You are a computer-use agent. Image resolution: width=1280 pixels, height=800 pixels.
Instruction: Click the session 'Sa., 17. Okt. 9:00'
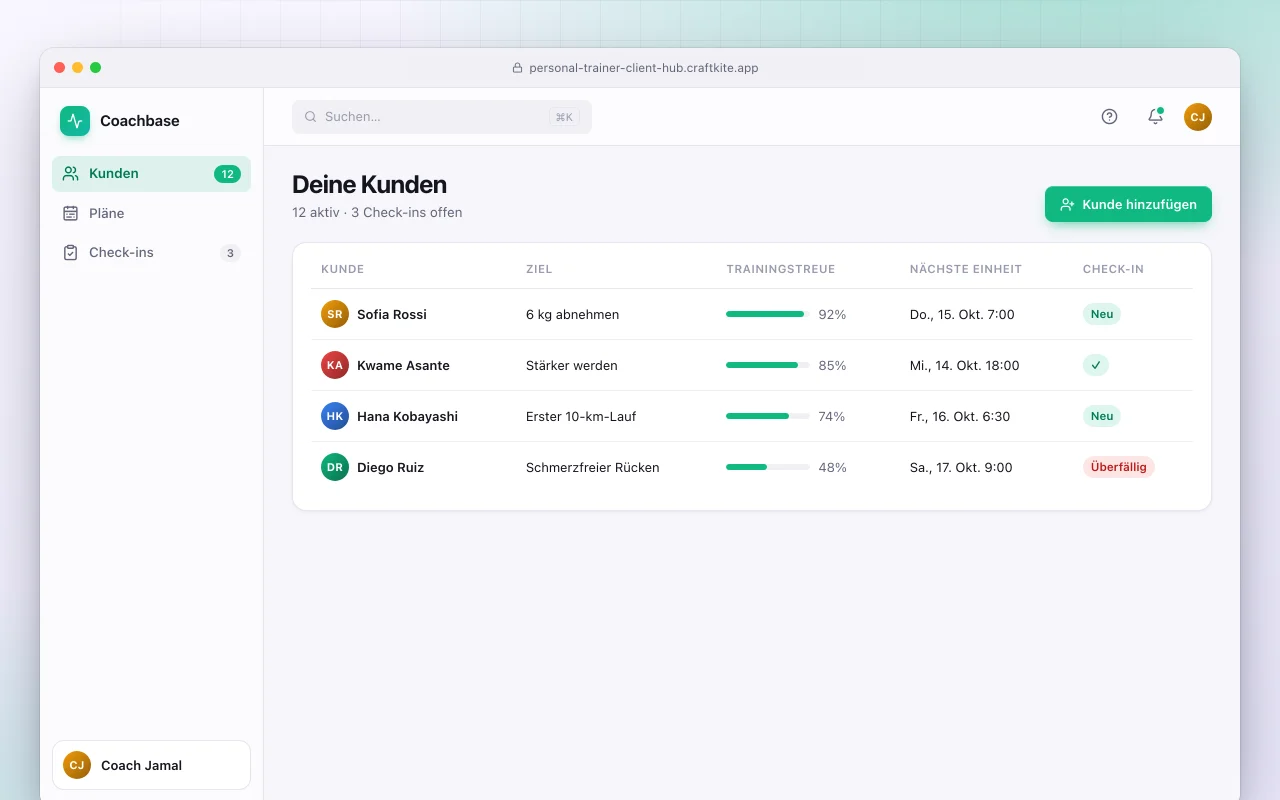961,467
